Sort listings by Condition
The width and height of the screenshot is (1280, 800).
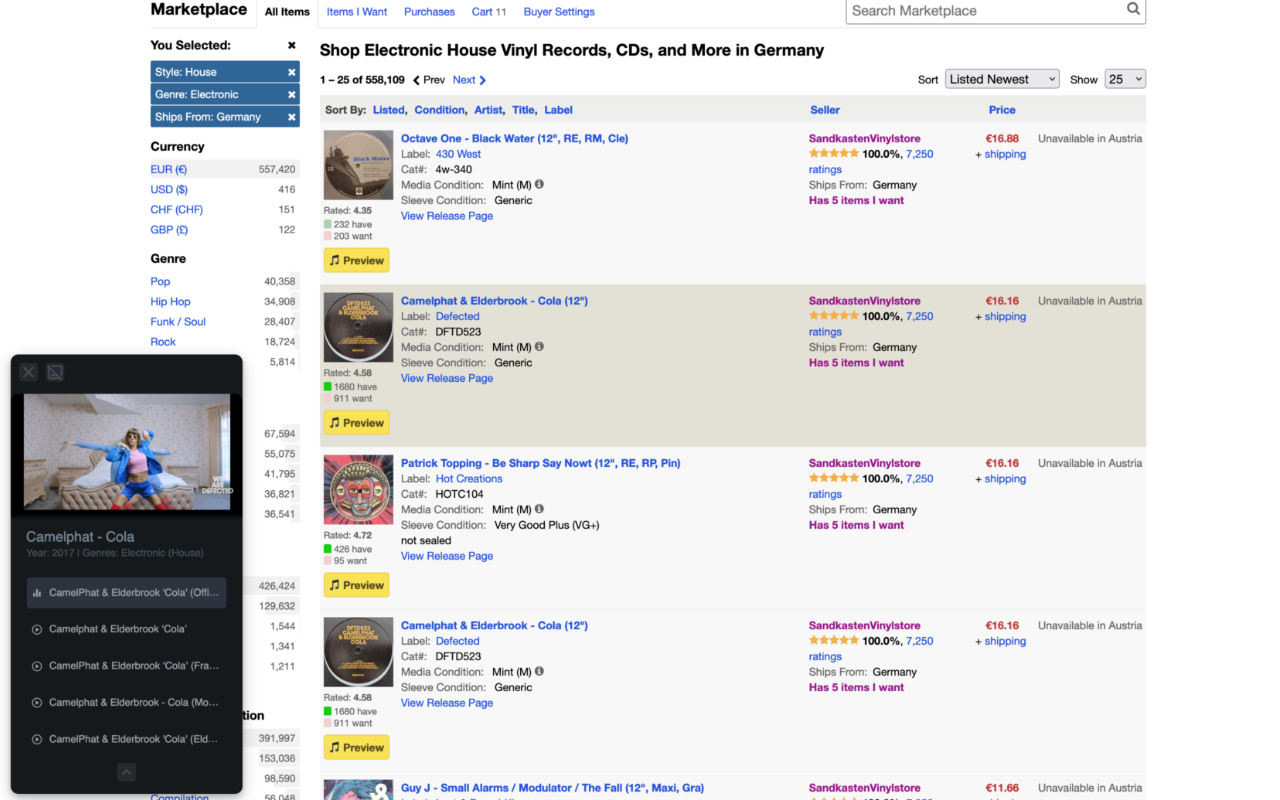tap(440, 110)
